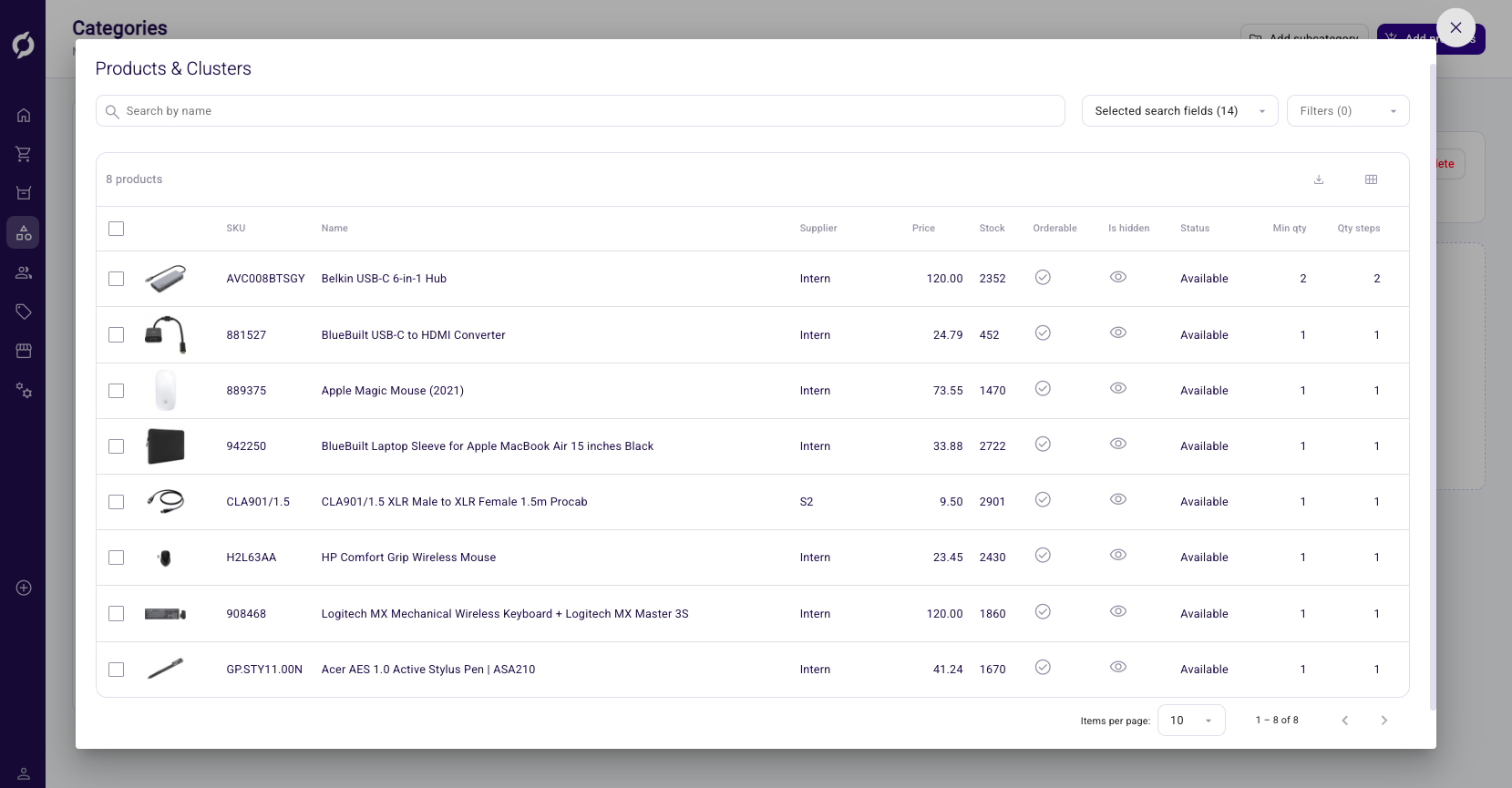The image size is (1512, 788).
Task: Click the Logitech keyboard product thumbnail
Action: tap(165, 614)
